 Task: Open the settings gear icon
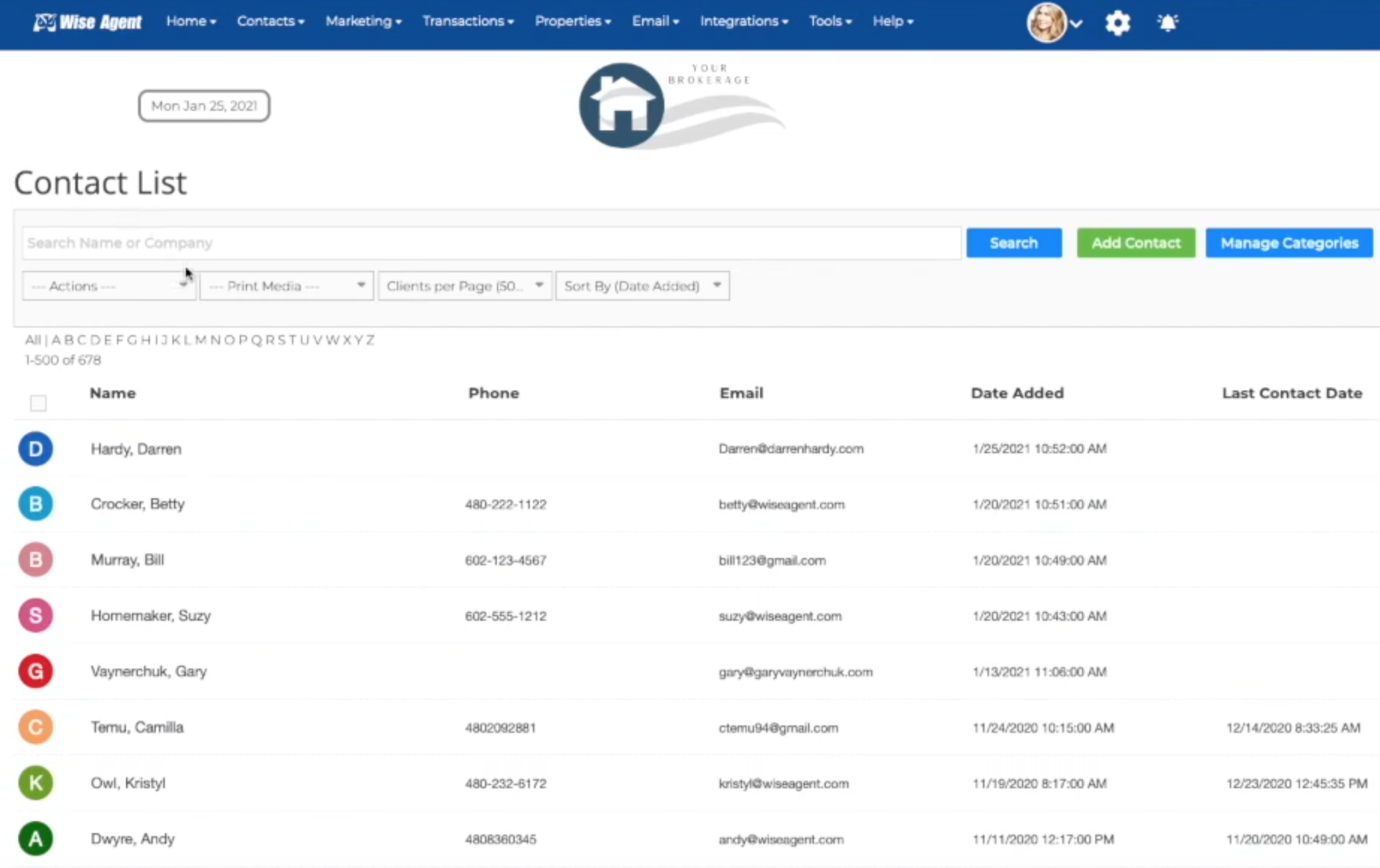[1117, 23]
